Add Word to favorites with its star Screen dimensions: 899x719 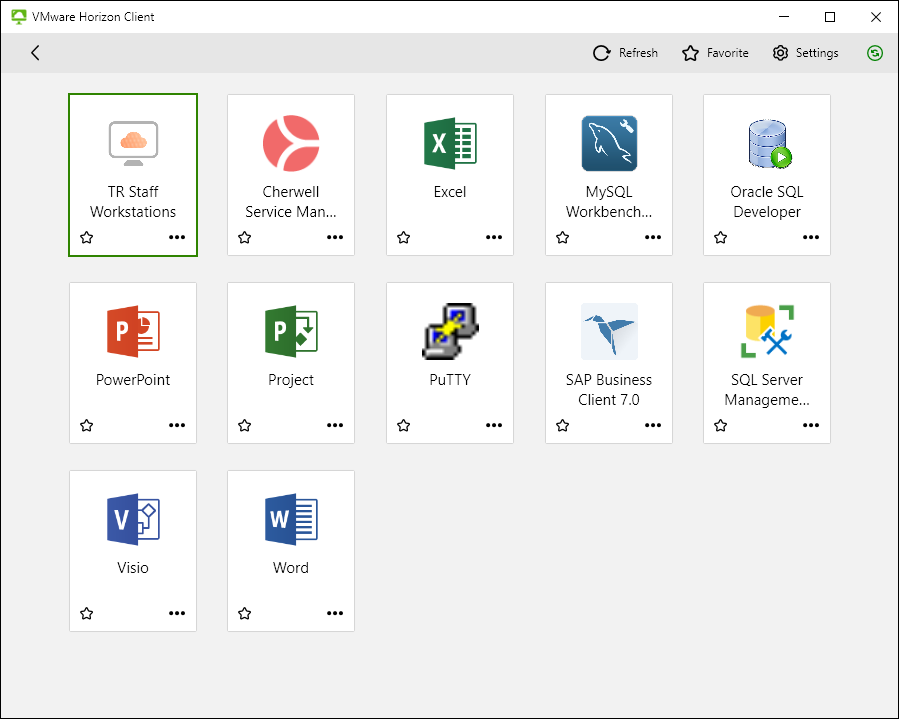coord(245,614)
